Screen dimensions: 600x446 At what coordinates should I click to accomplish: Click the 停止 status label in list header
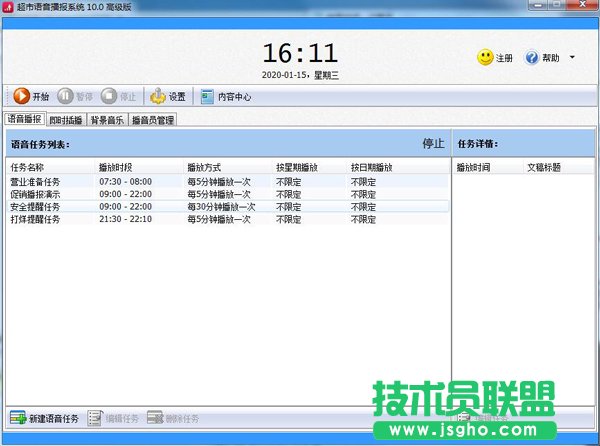[433, 143]
